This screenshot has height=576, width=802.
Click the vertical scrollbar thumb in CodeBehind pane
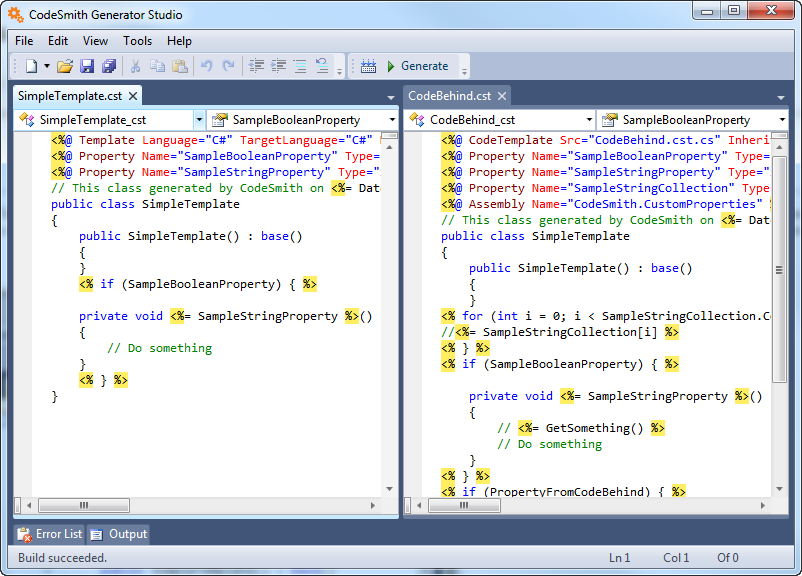coord(779,270)
